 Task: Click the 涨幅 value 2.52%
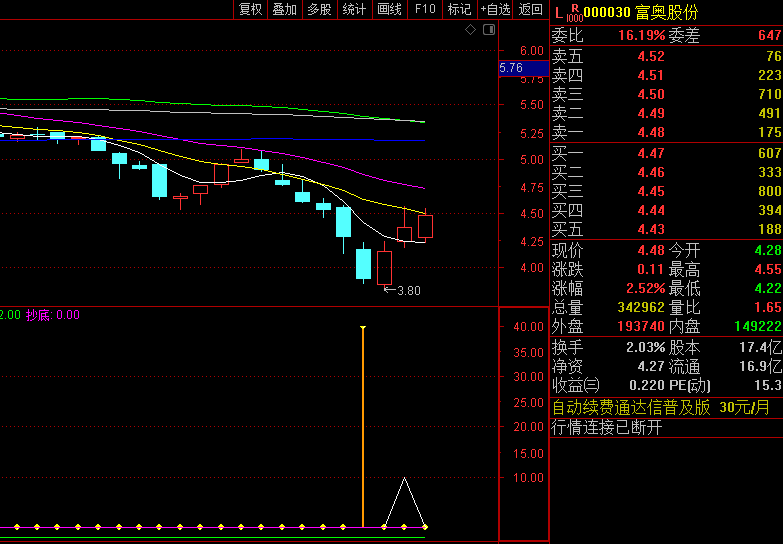(646, 289)
